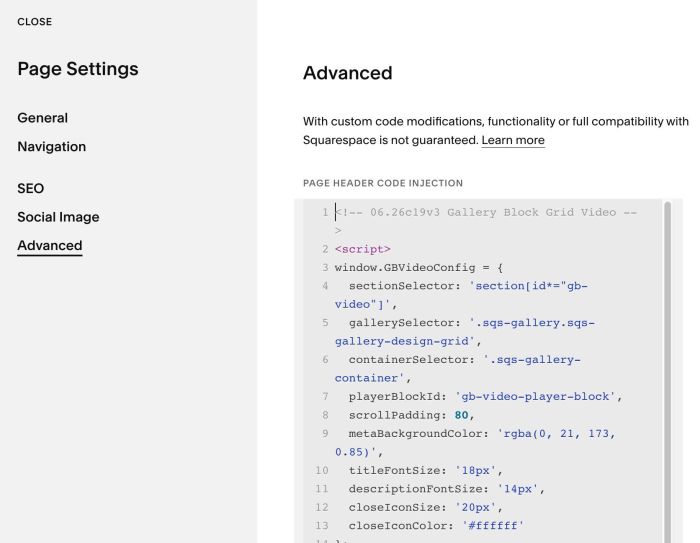Screen dimensions: 700x543
Task: Click line number 12 in gutter
Action: click(x=322, y=507)
